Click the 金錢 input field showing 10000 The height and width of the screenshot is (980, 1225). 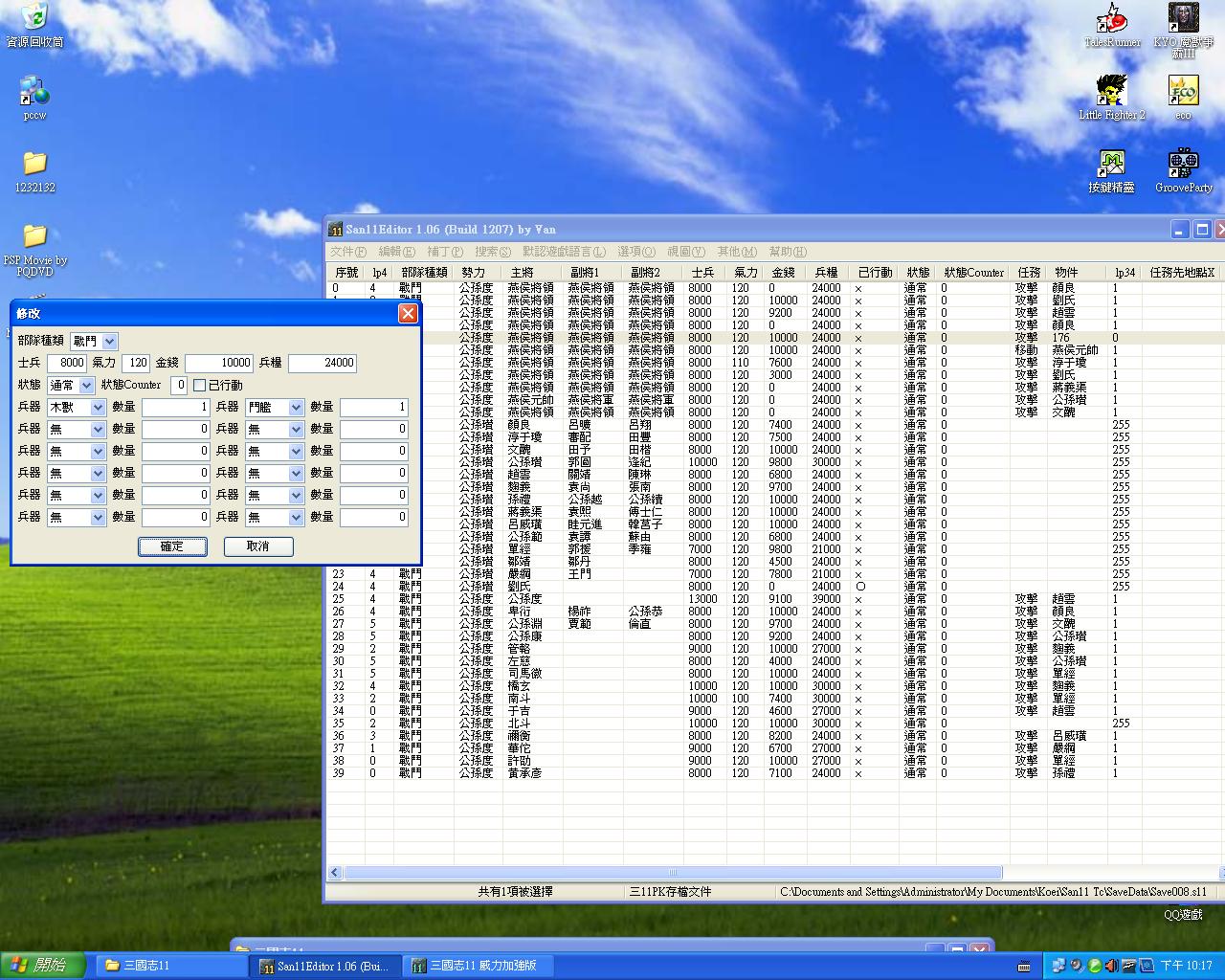[x=219, y=363]
